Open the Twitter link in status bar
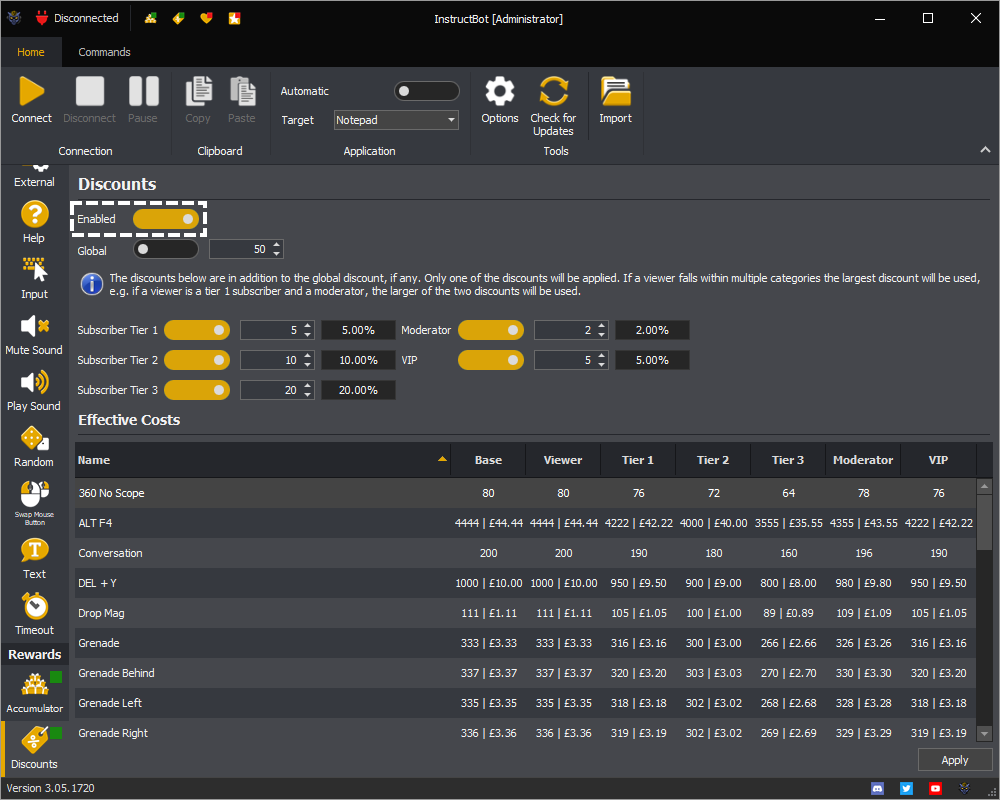Viewport: 1000px width, 800px height. point(906,789)
